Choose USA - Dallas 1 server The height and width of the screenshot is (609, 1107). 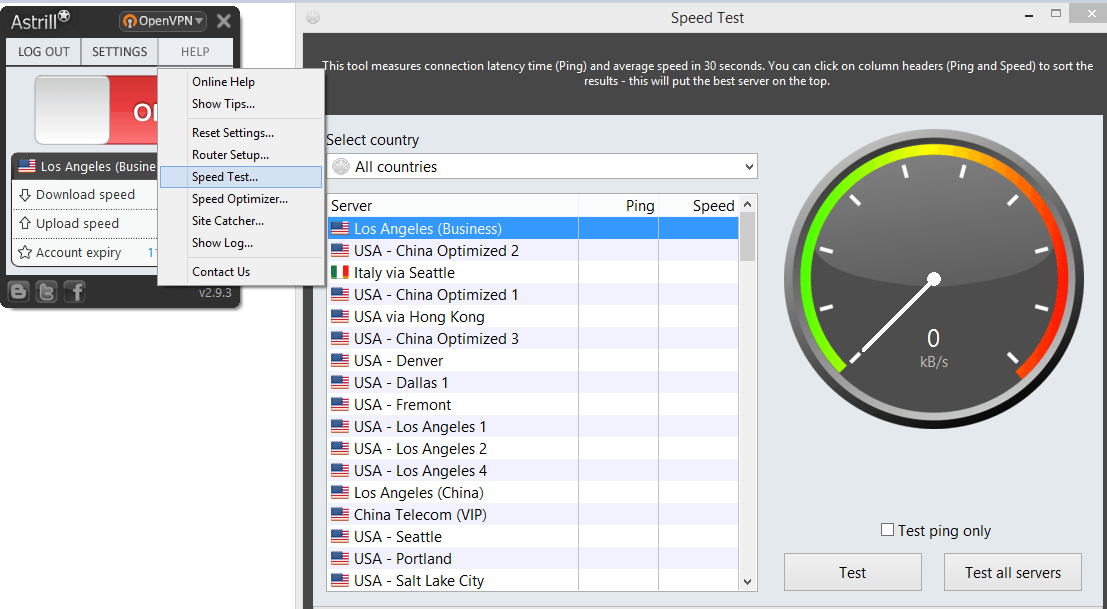(534, 382)
